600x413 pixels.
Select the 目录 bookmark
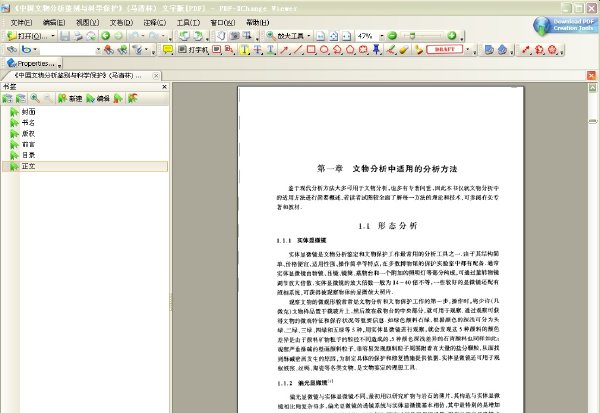coord(28,155)
